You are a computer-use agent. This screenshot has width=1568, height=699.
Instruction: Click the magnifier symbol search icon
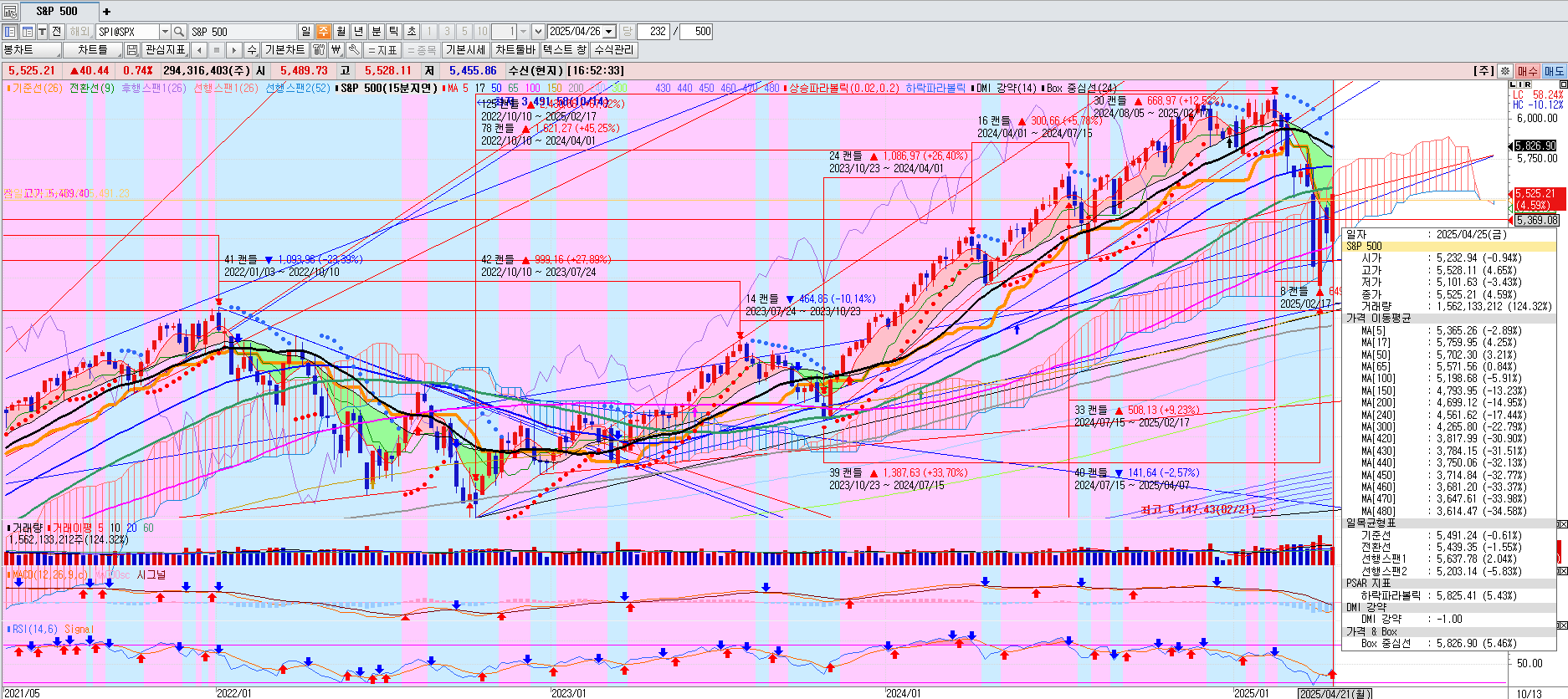(x=178, y=31)
